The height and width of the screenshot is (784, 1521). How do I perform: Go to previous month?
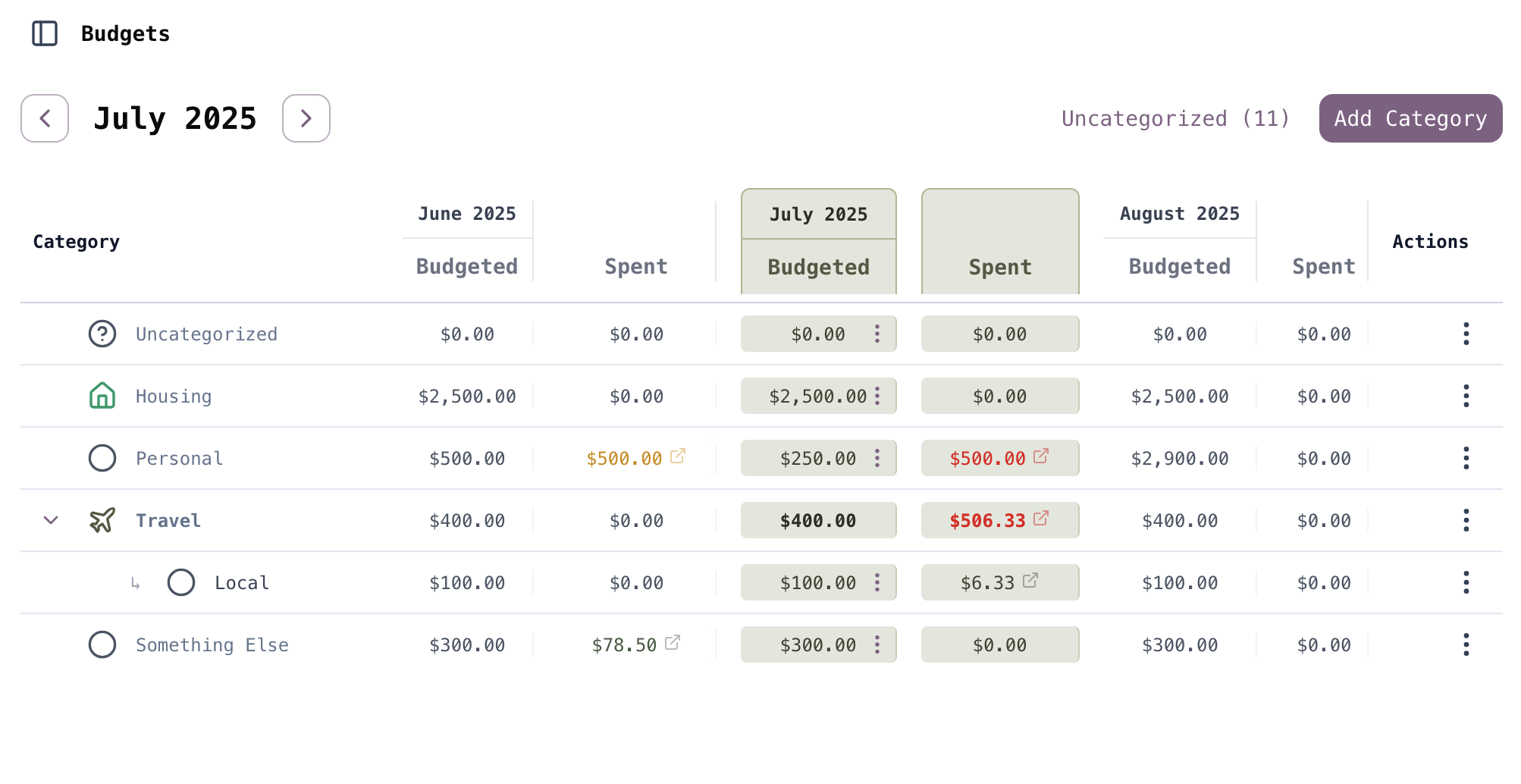(x=45, y=118)
